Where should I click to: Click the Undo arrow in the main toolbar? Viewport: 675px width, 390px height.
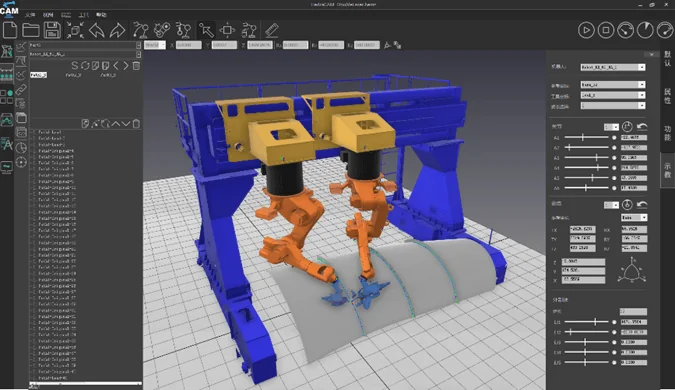click(96, 30)
